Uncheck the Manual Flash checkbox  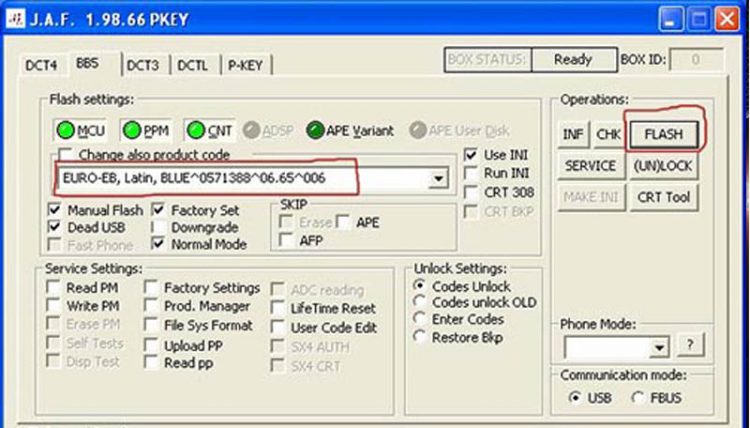coord(55,209)
